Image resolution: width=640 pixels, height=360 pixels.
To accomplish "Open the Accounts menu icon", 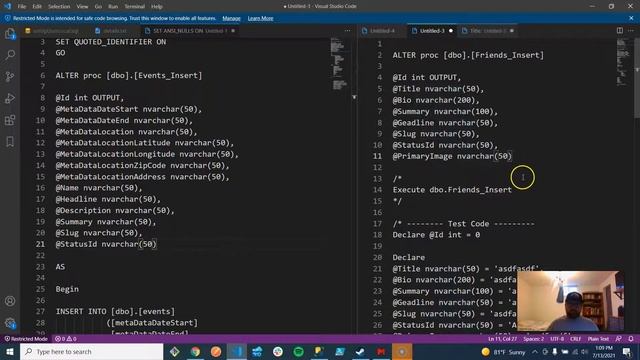I will [10, 301].
